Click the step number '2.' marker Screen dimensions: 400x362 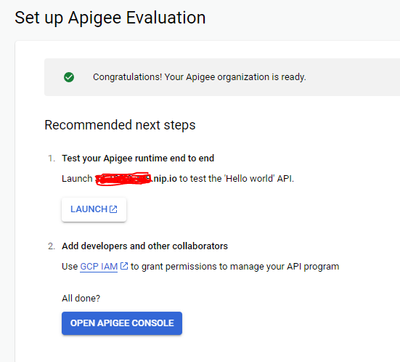(51, 246)
